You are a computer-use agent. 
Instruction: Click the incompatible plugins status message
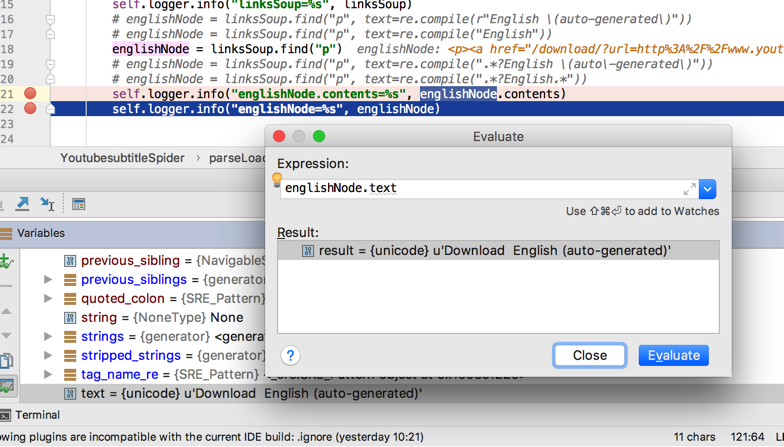[212, 437]
